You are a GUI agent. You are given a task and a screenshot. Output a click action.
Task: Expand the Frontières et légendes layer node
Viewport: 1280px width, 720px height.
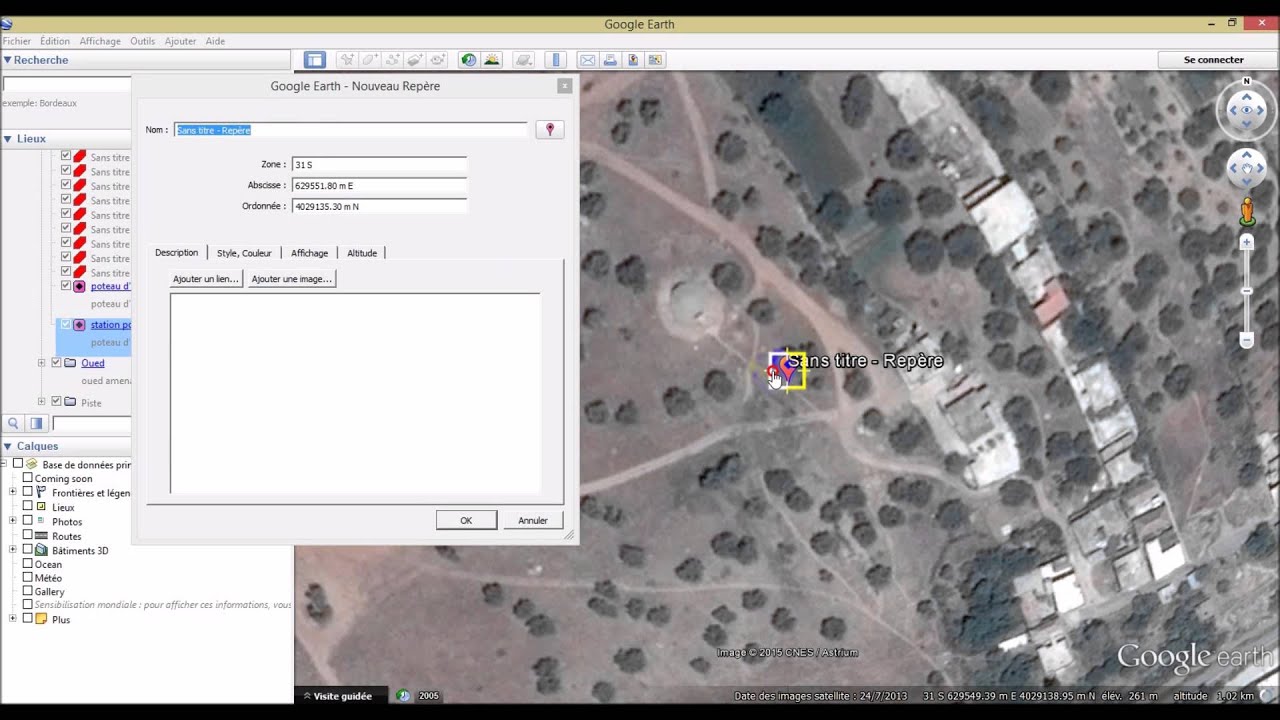(13, 492)
